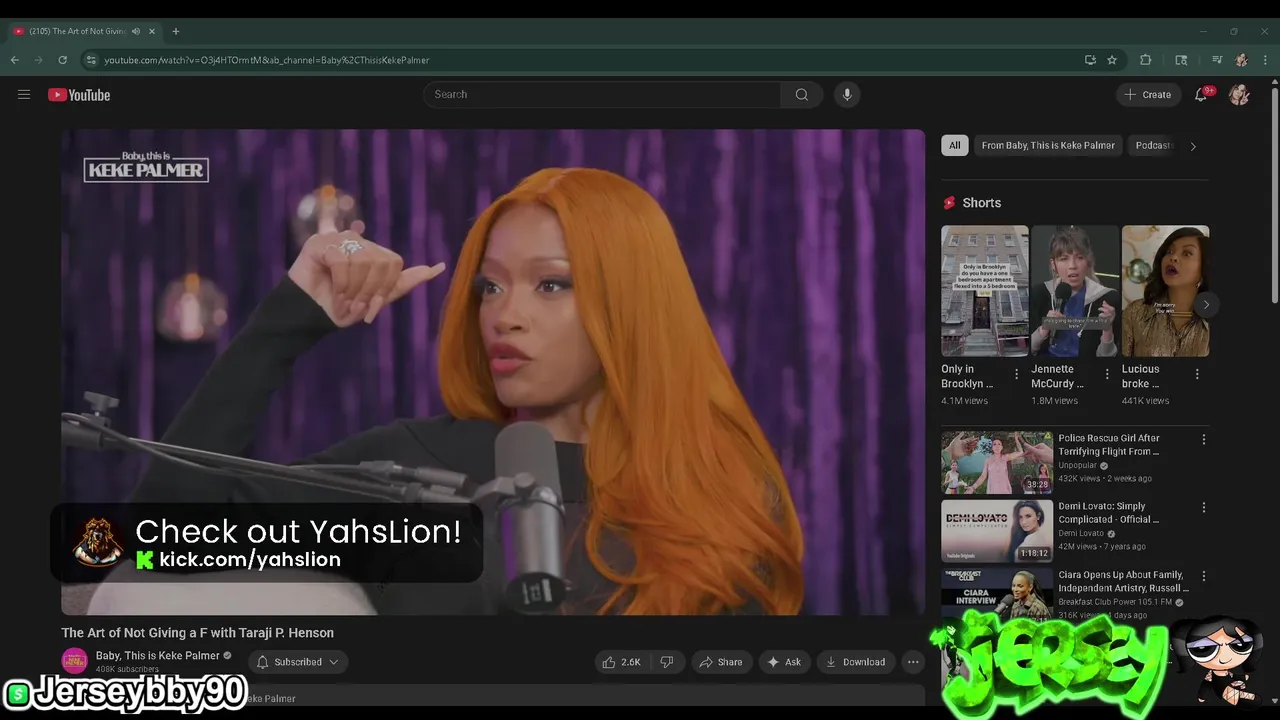Viewport: 1280px width, 720px height.
Task: Open YouTube notifications bell
Action: coord(1201,95)
